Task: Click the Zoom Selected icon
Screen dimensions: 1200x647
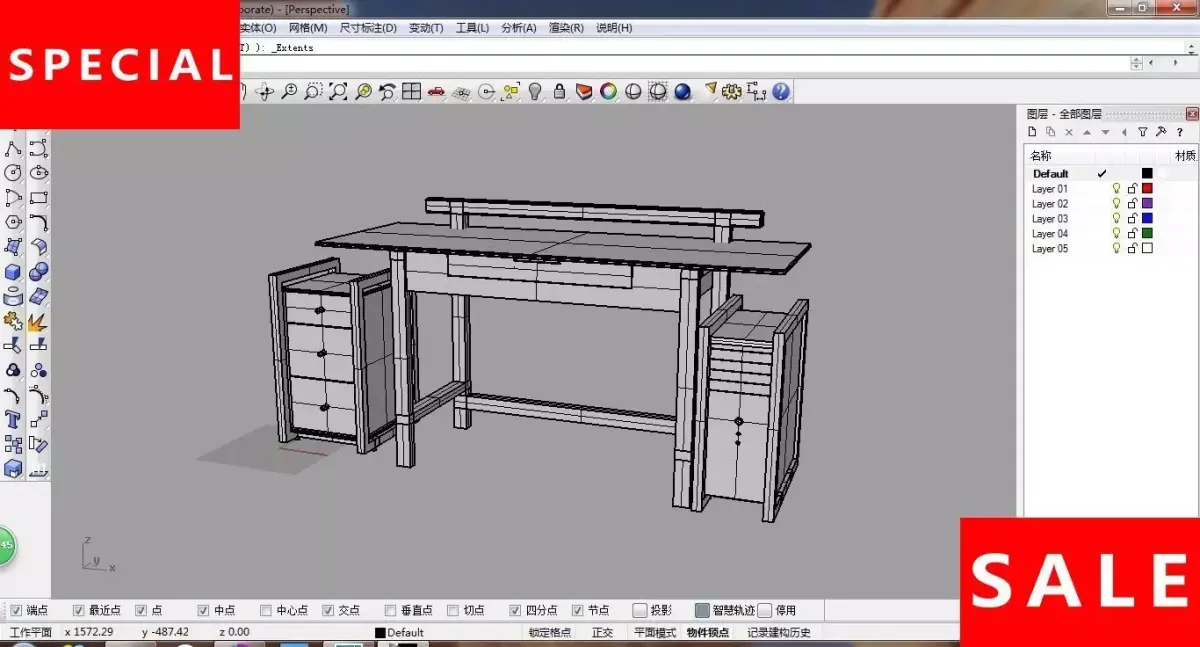Action: [363, 91]
